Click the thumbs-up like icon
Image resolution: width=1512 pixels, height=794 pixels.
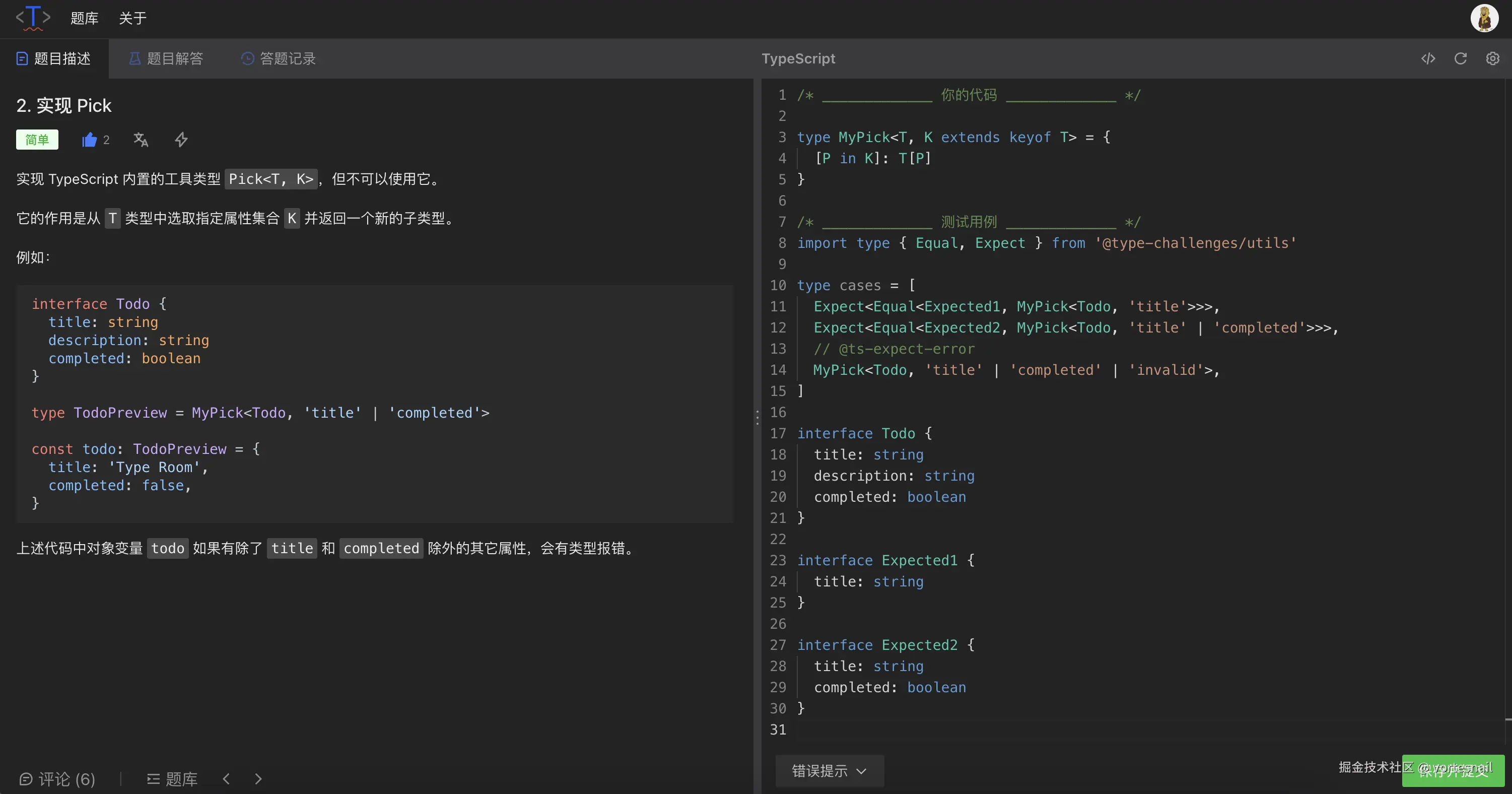point(89,140)
